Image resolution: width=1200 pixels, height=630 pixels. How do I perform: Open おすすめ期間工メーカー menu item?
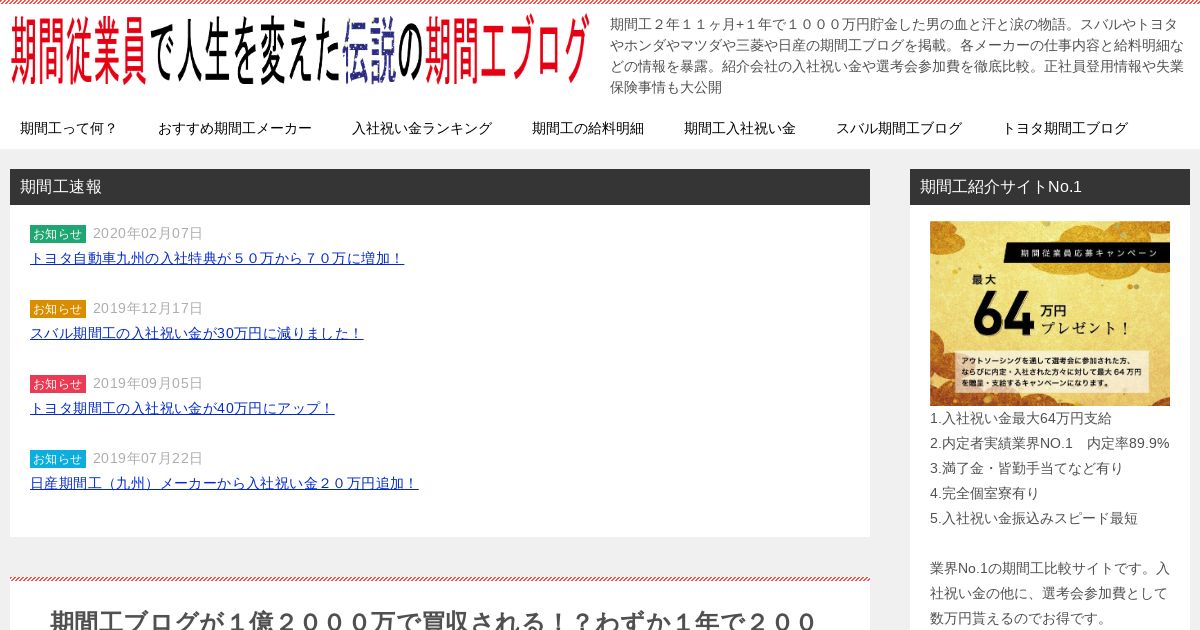235,128
